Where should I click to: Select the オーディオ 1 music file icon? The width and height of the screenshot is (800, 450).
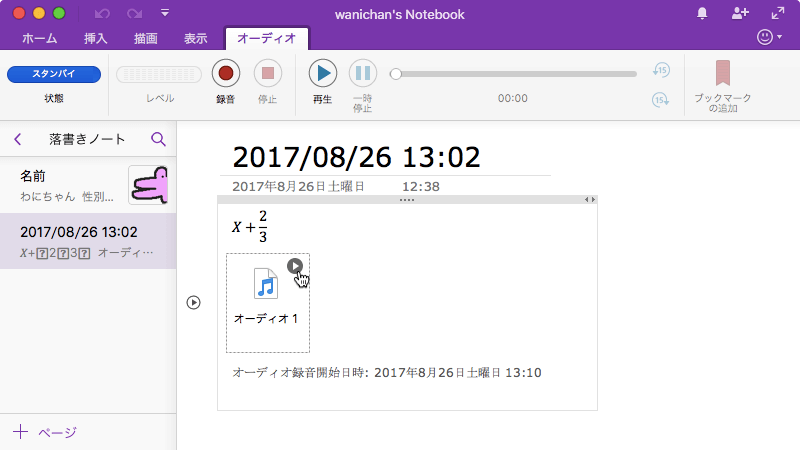pyautogui.click(x=266, y=284)
